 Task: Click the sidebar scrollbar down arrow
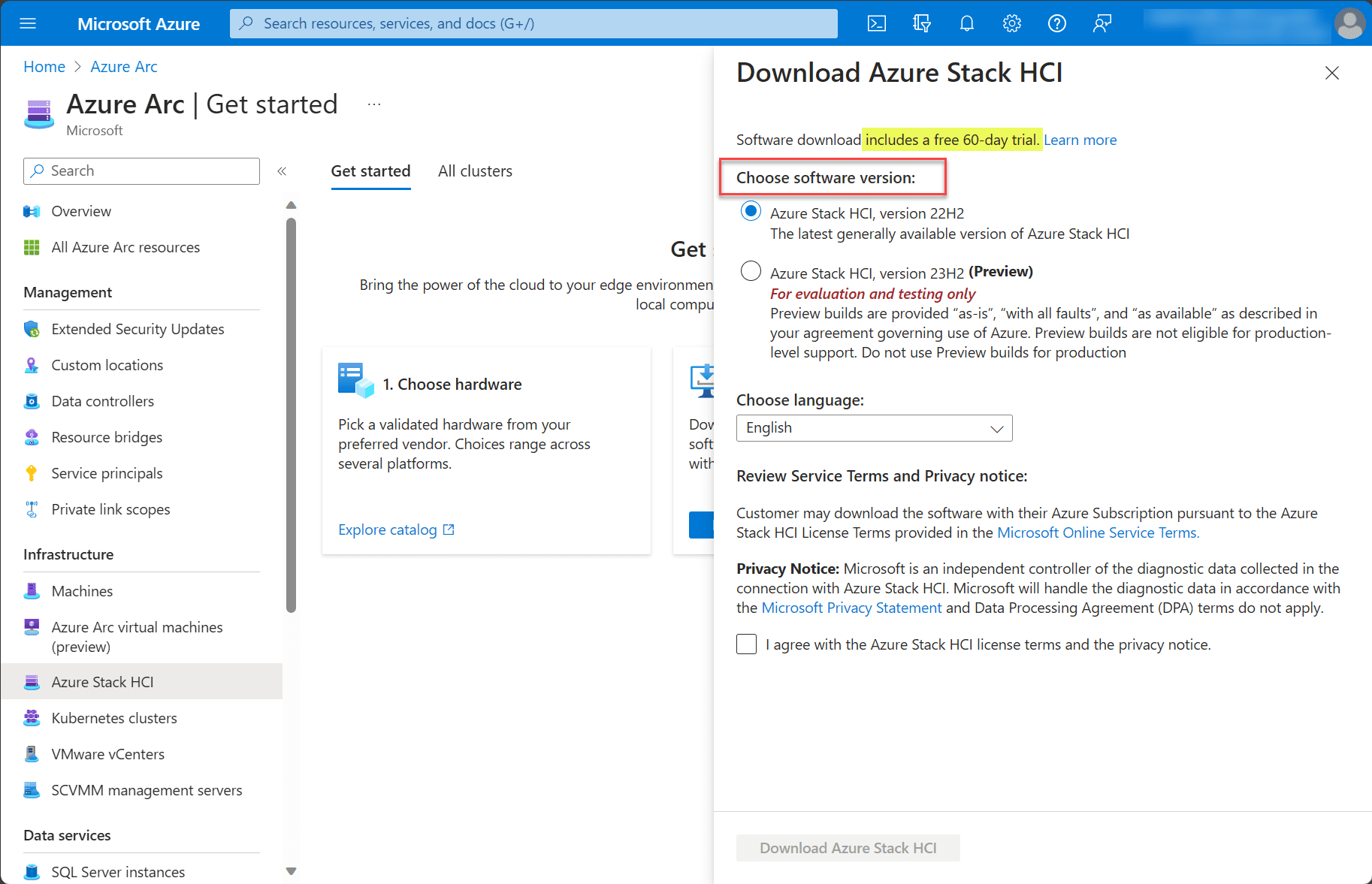[292, 871]
